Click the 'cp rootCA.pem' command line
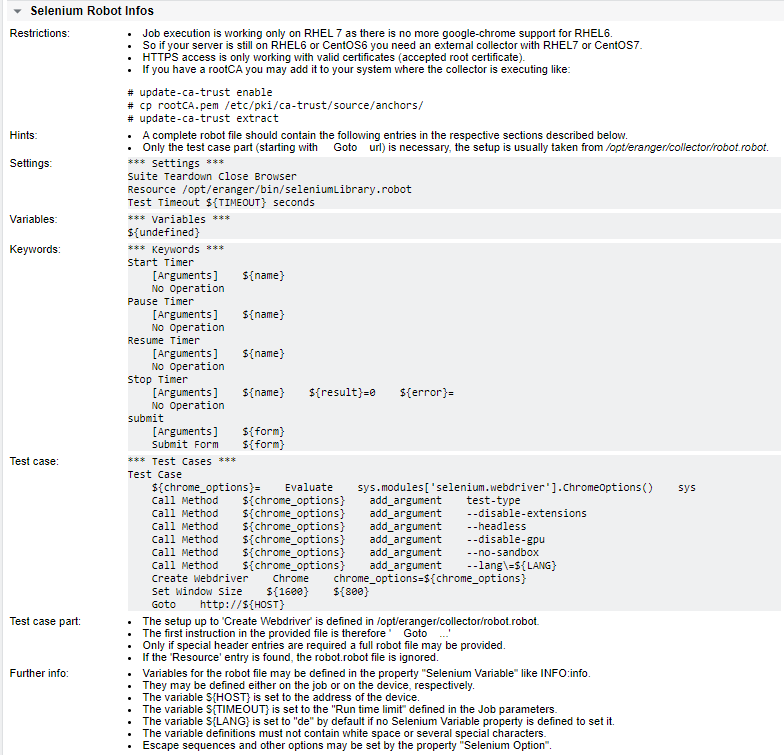This screenshot has height=755, width=784. 275,106
